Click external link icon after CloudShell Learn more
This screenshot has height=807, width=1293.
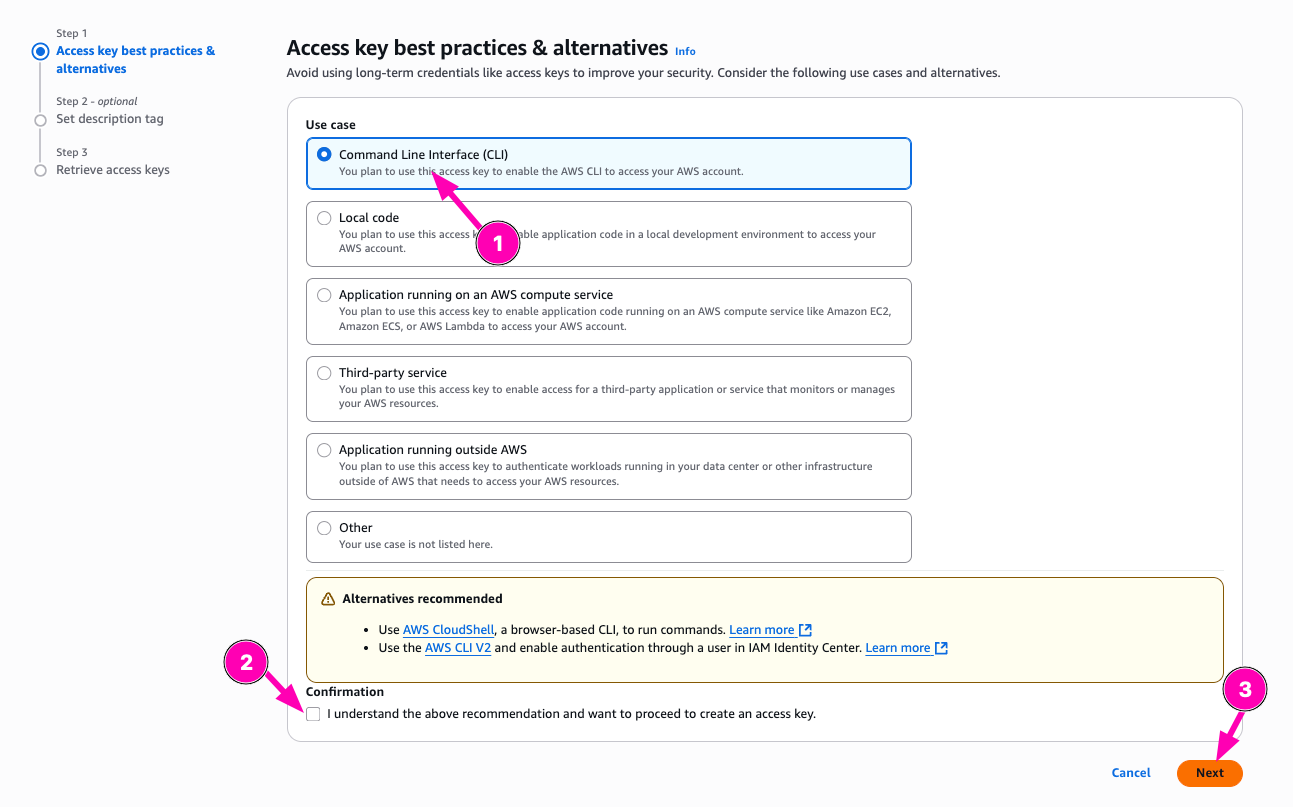(x=805, y=630)
